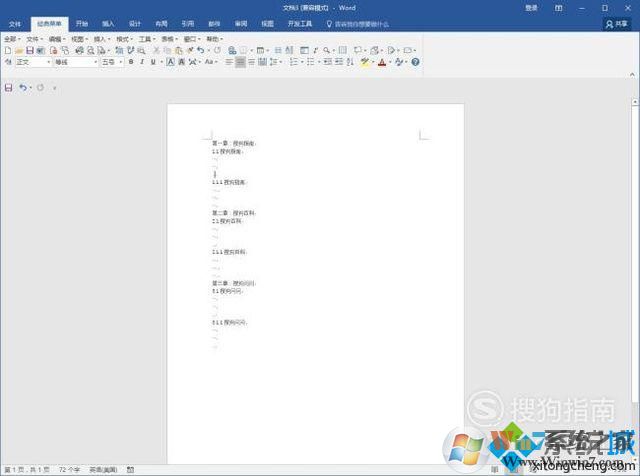Click 登录 sign-in link in title bar

pos(531,8)
